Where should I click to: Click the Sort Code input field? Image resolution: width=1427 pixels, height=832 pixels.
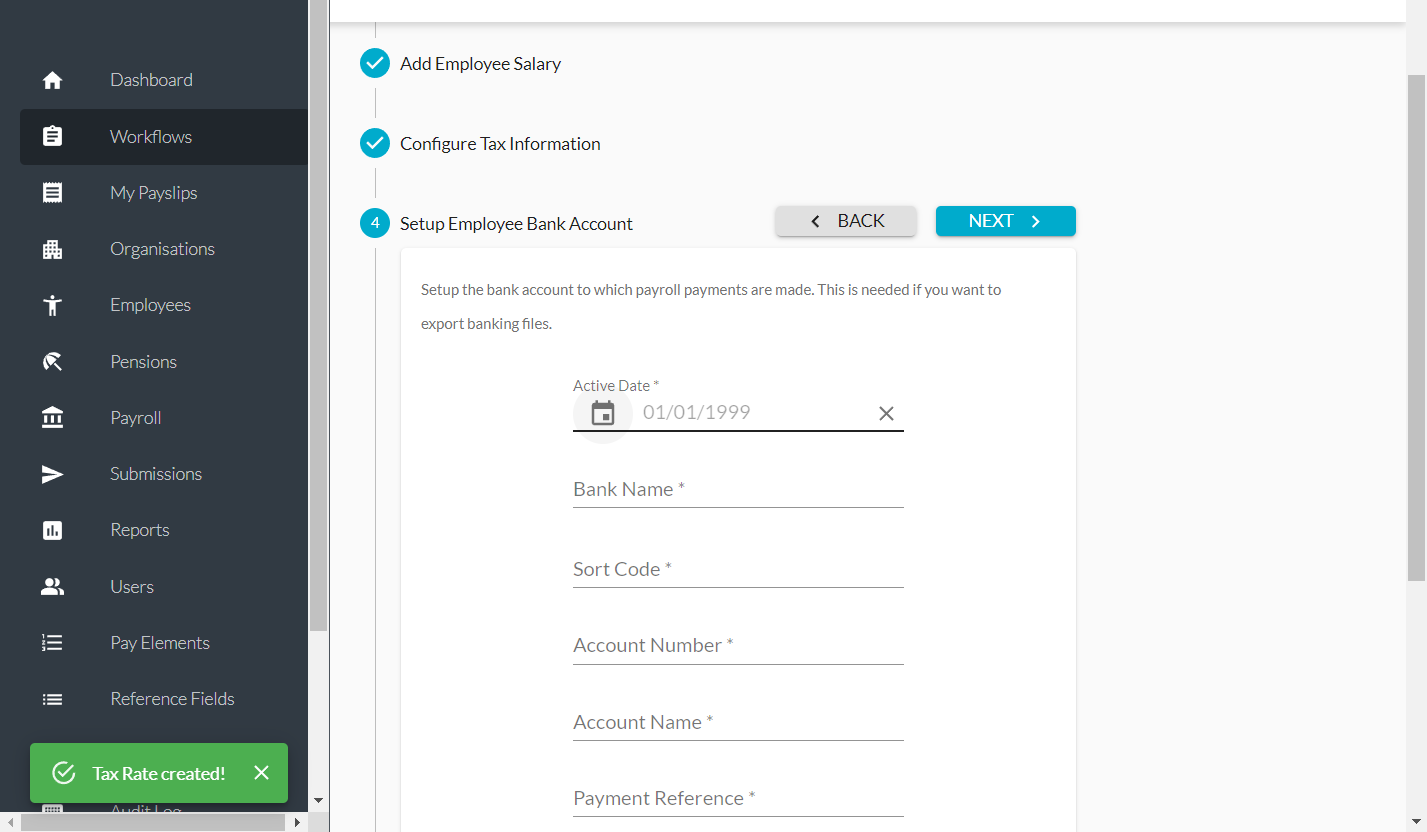click(x=738, y=569)
